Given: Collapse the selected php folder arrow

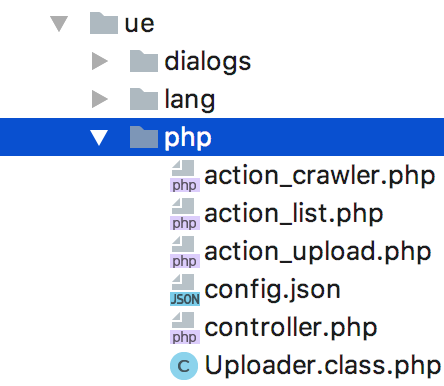Looking at the screenshot, I should [x=99, y=138].
